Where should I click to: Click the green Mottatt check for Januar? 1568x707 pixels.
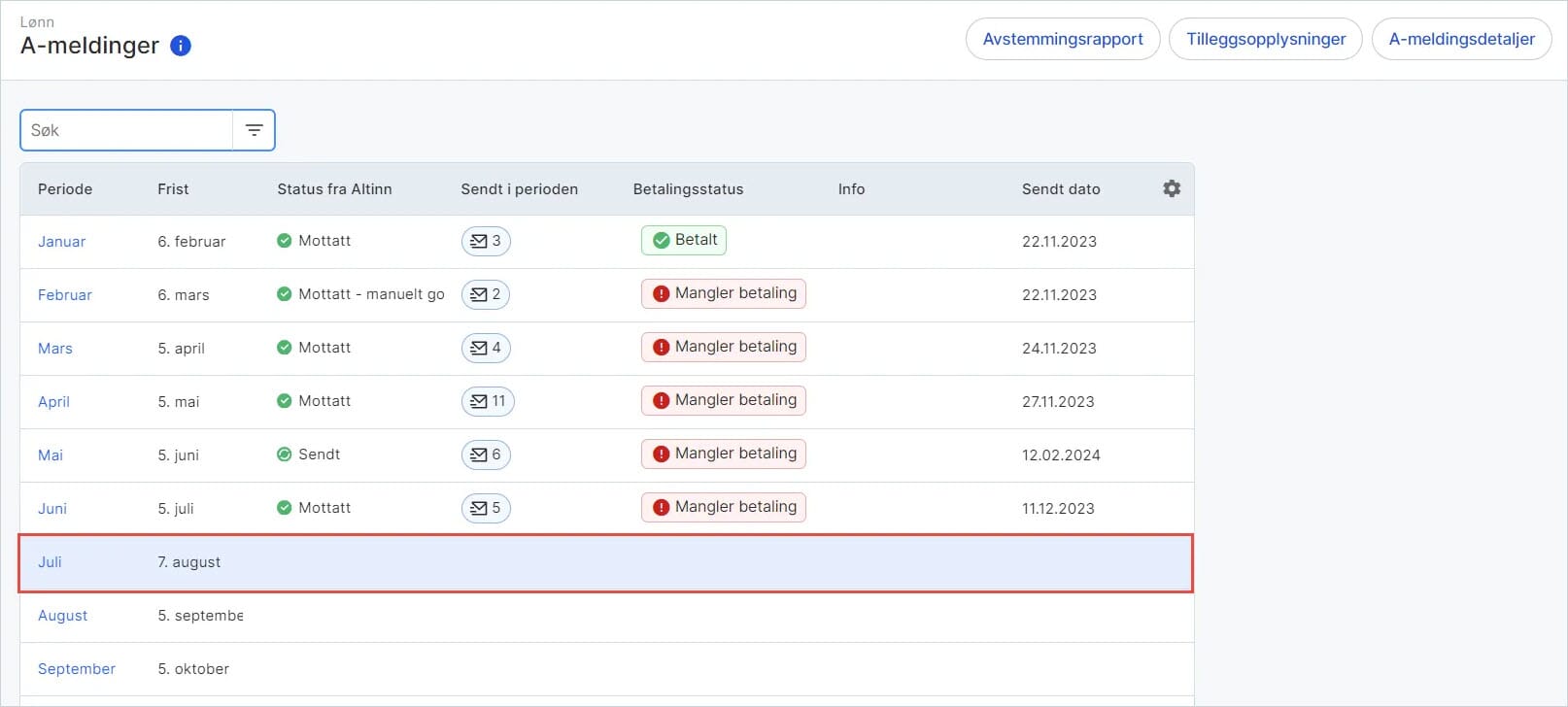pos(284,241)
